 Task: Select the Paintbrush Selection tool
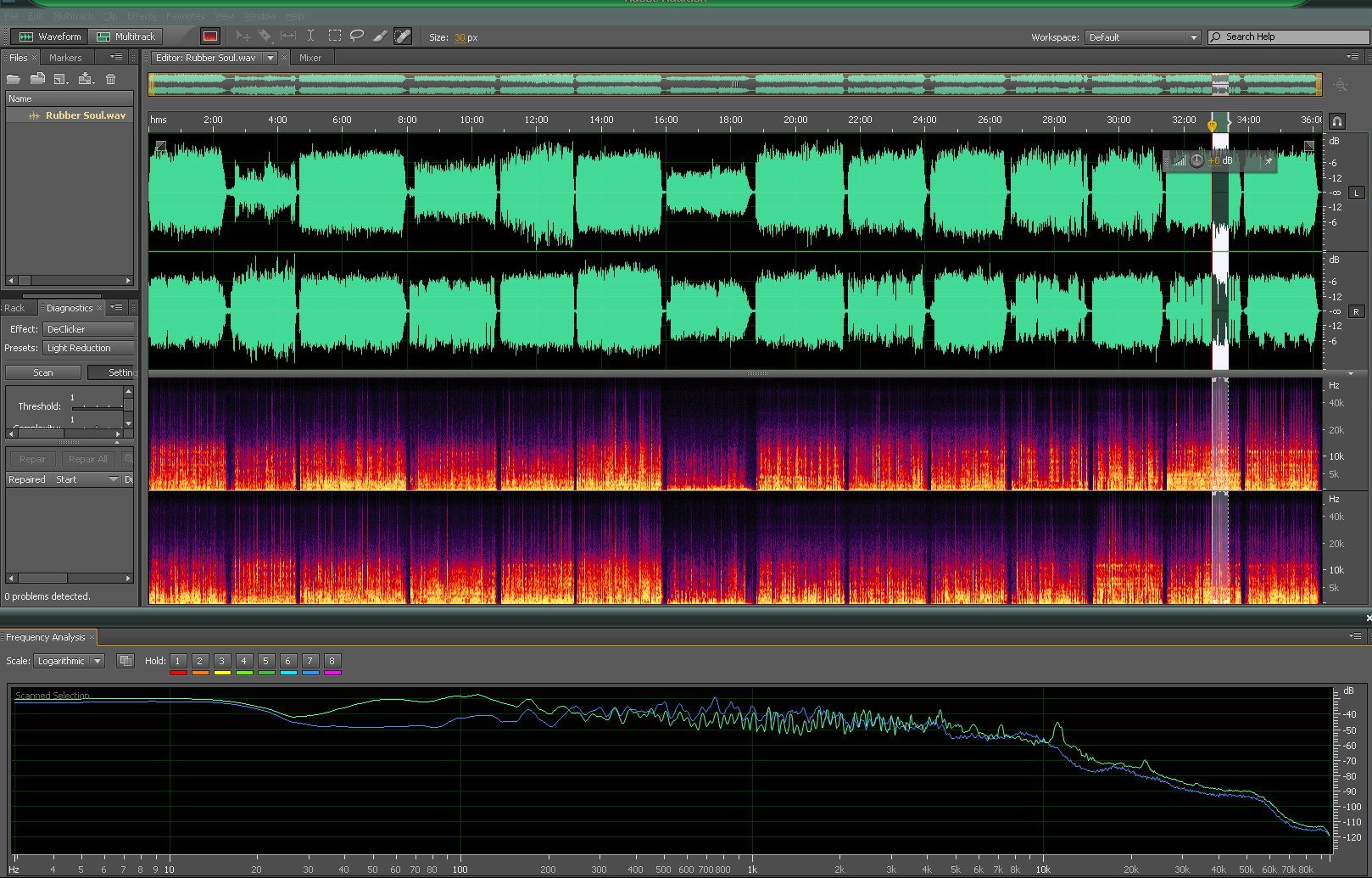tap(380, 36)
